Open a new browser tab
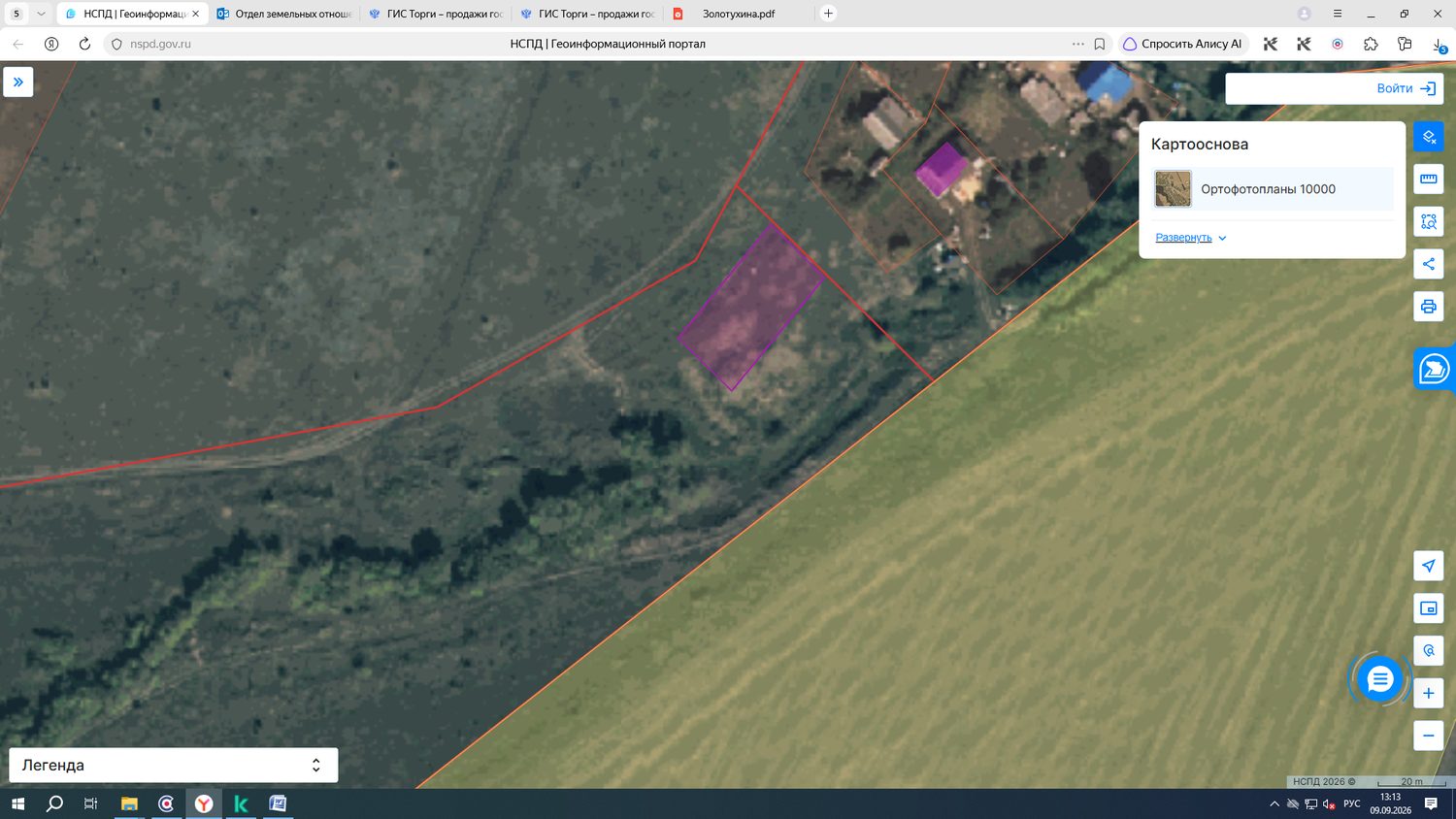 point(828,14)
